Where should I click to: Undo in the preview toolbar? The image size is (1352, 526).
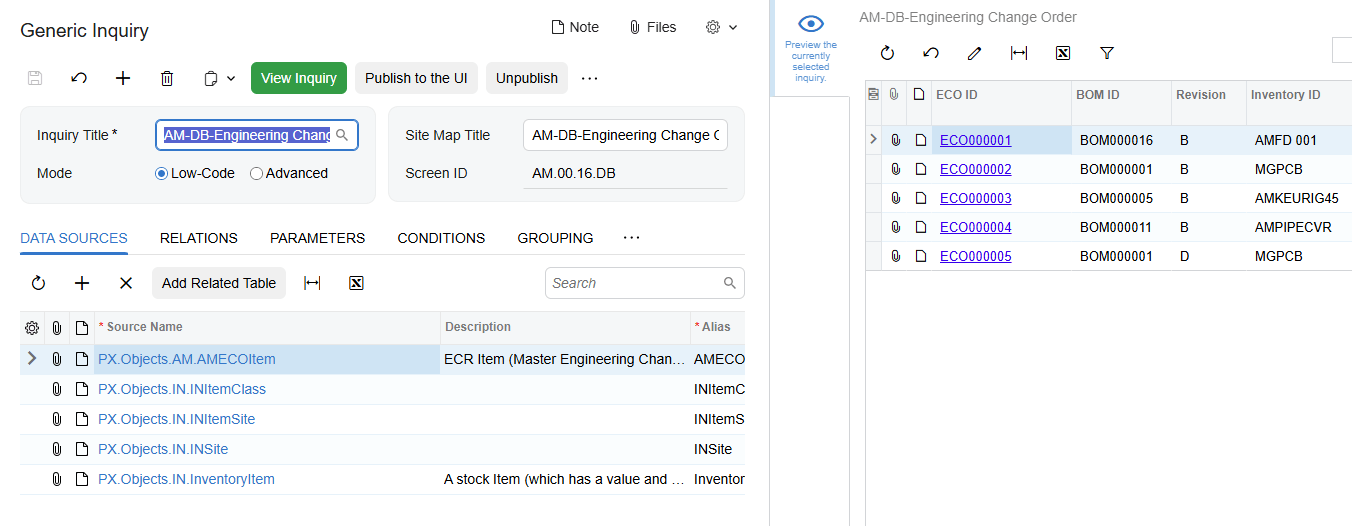pos(931,53)
